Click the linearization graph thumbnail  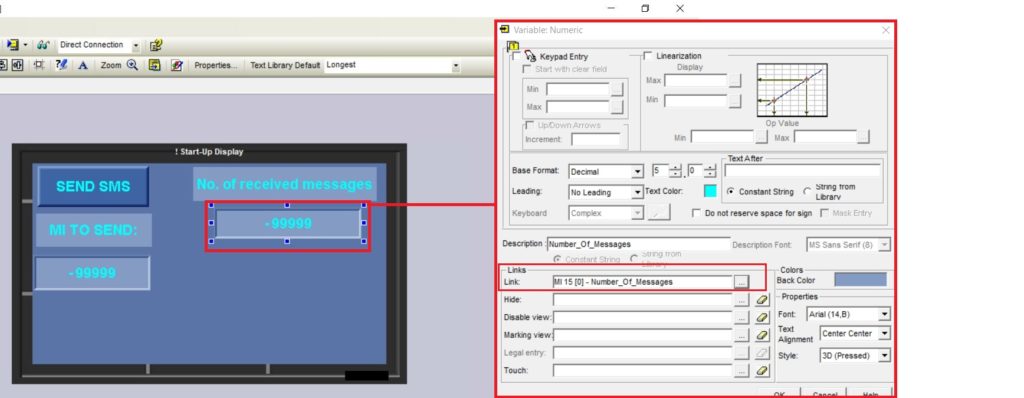(x=792, y=90)
